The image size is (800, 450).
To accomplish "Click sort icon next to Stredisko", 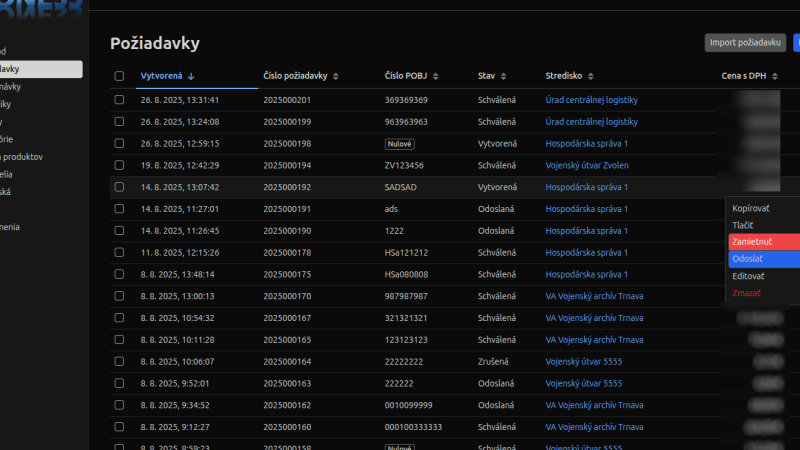I will coord(591,76).
